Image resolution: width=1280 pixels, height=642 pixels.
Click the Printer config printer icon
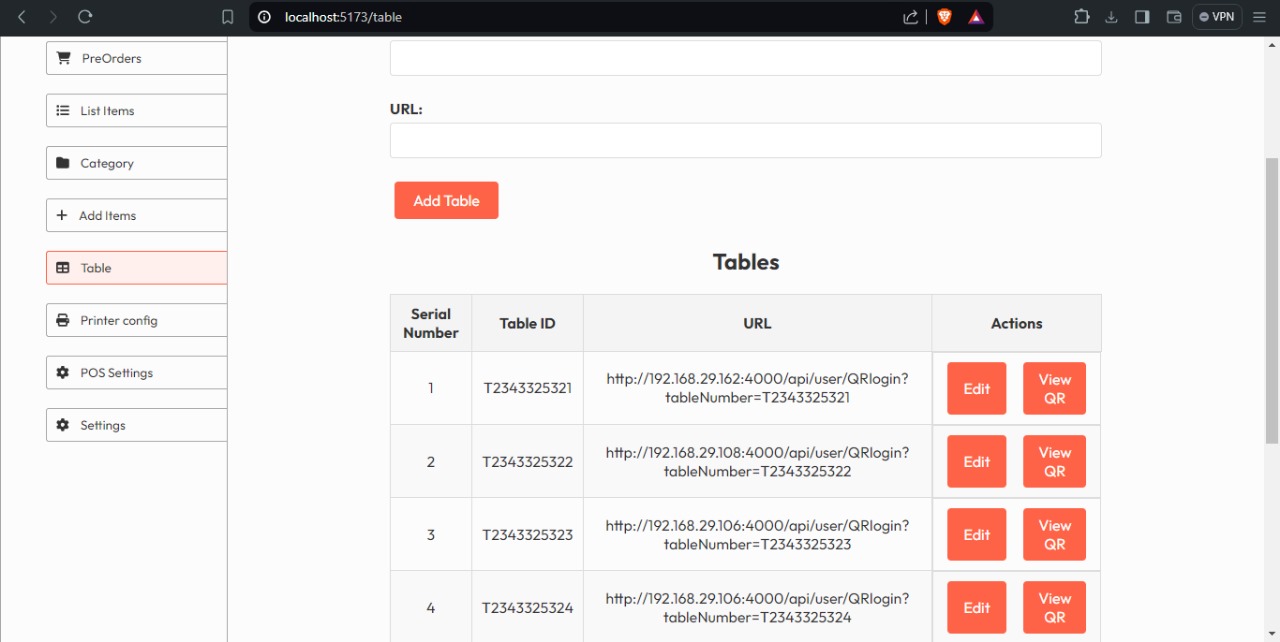pos(62,320)
